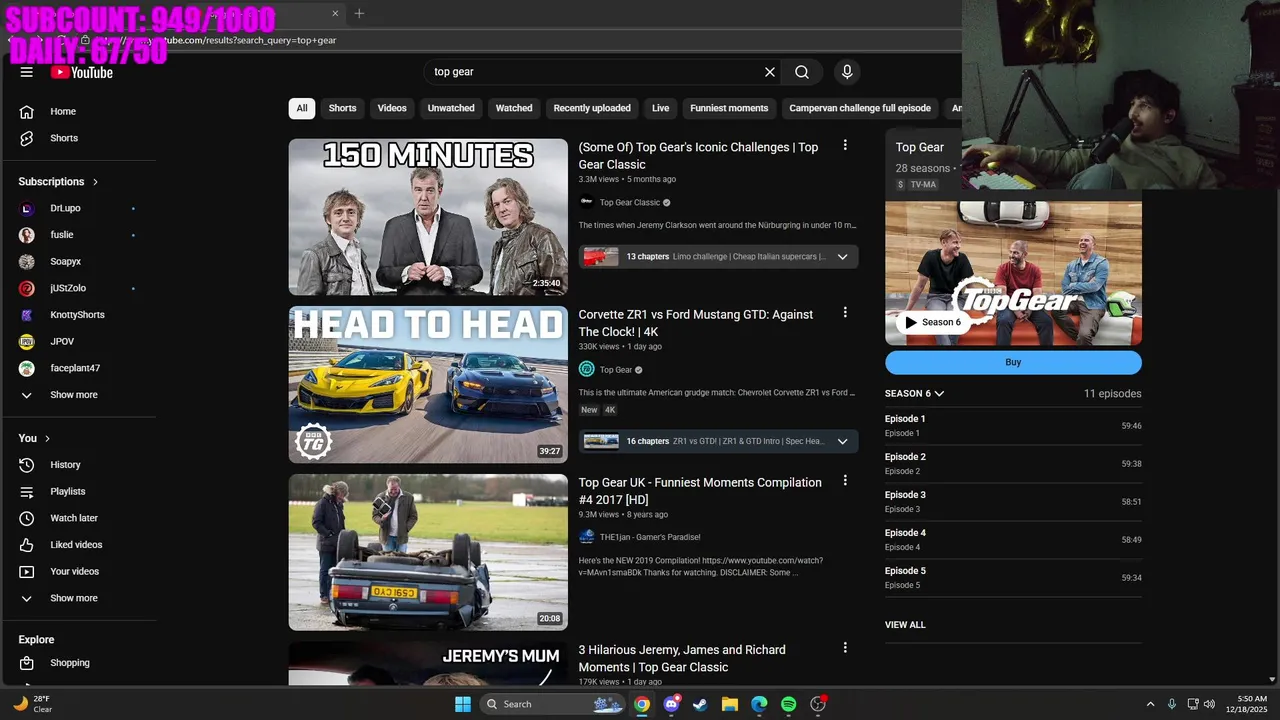The width and height of the screenshot is (1280, 720).
Task: Expand the You section header
Action: (35, 438)
